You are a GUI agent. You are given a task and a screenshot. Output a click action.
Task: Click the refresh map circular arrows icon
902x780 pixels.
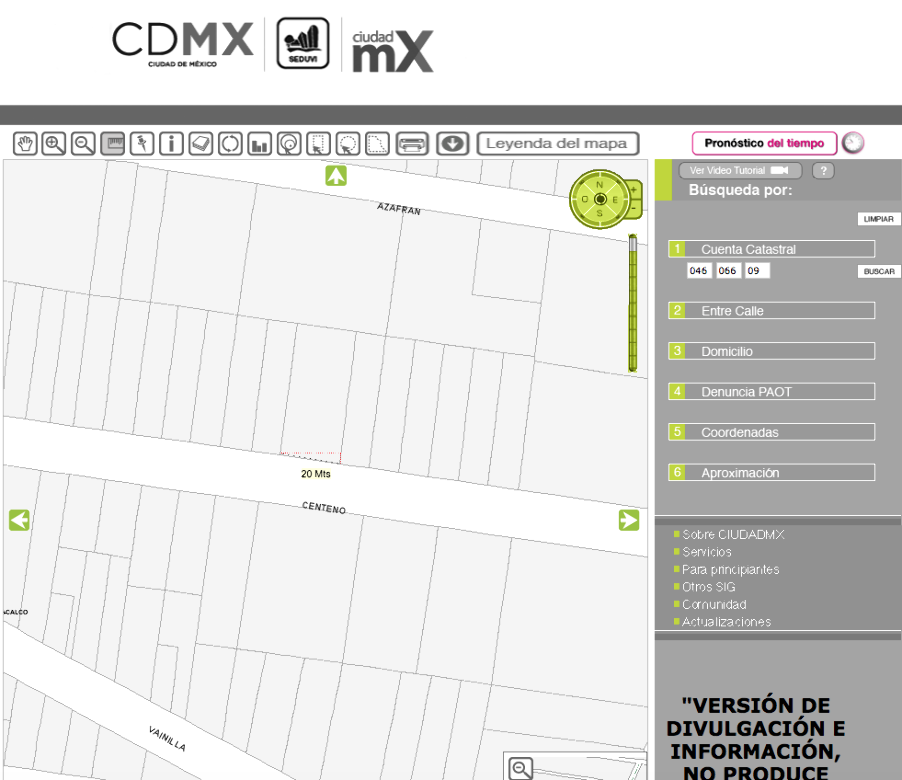point(230,144)
